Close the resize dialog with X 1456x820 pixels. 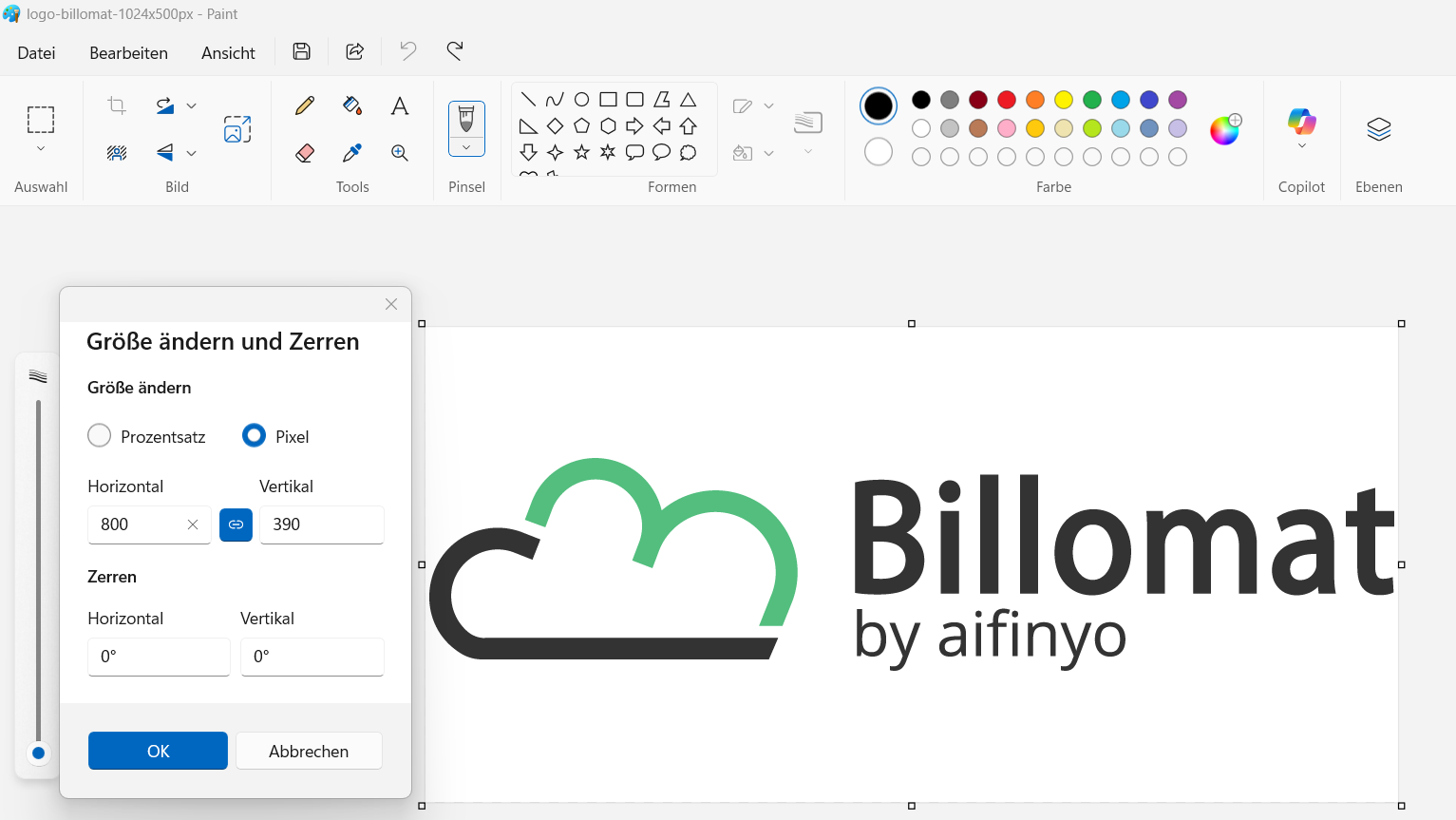point(391,304)
